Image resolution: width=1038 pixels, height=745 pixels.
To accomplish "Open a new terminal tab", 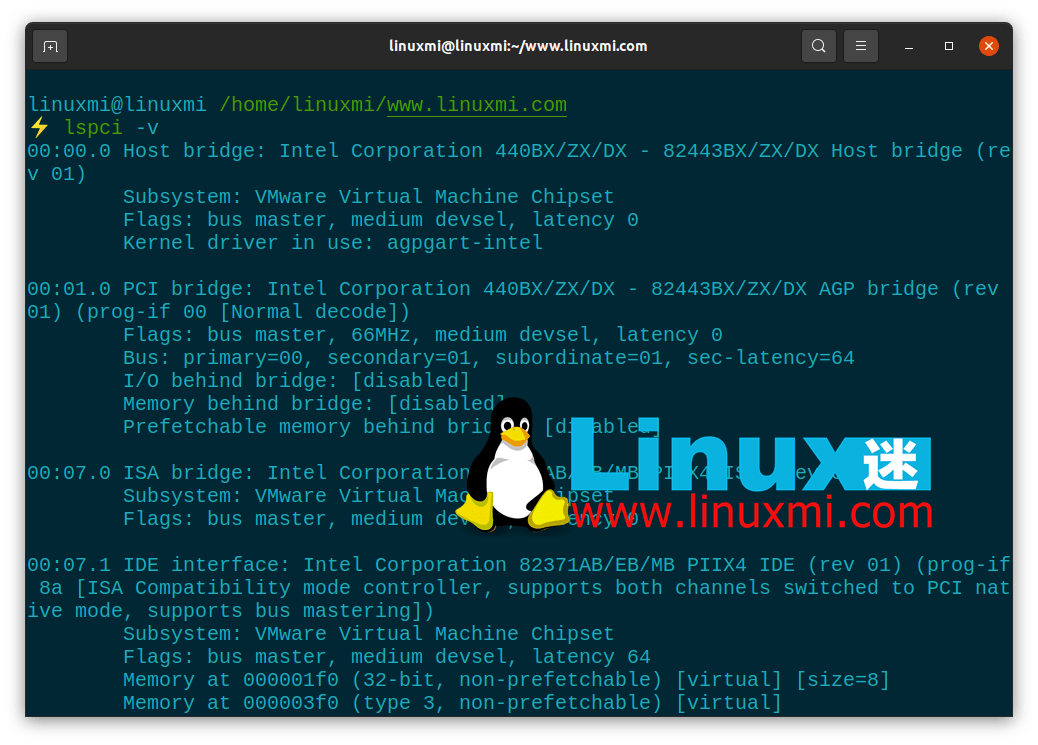I will click(x=50, y=46).
